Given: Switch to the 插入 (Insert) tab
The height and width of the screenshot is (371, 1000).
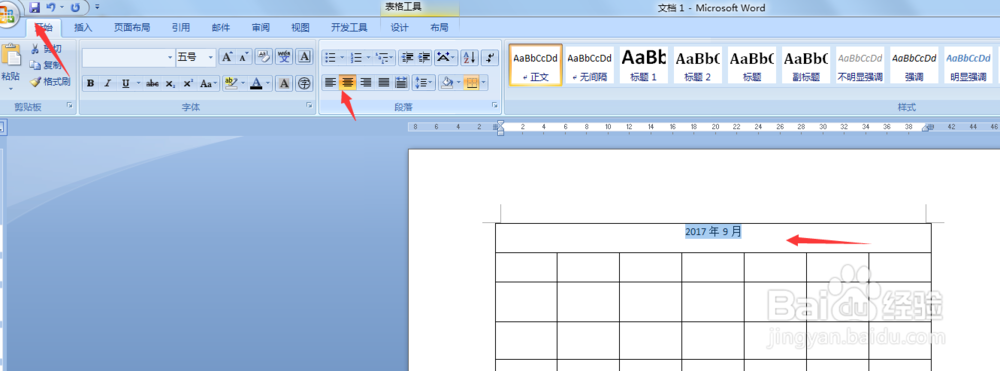Looking at the screenshot, I should pos(83,27).
